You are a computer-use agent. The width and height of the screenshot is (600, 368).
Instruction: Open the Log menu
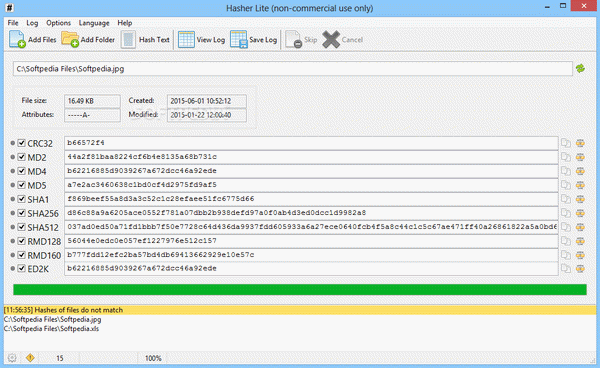tap(32, 23)
